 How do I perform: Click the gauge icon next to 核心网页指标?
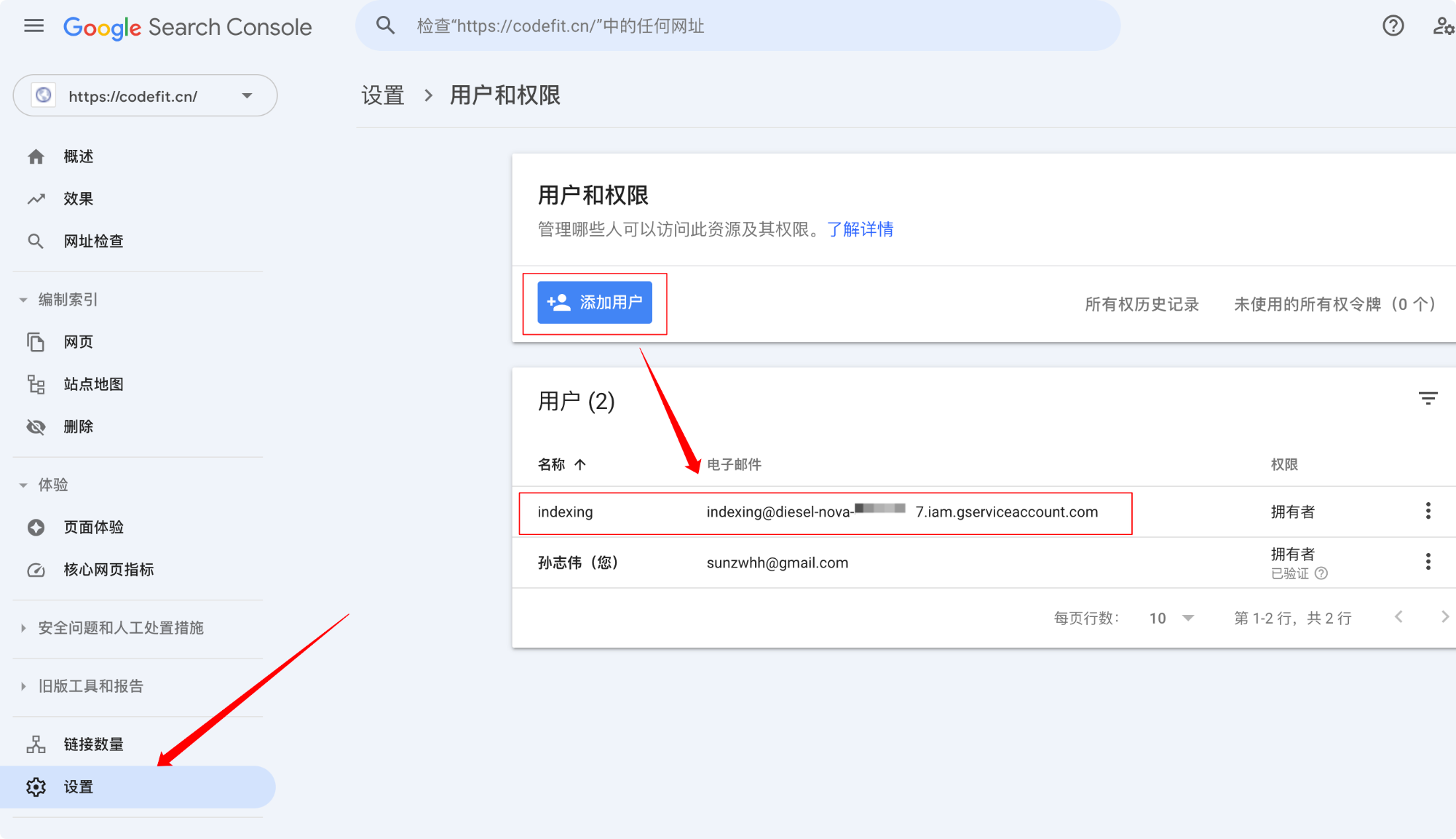click(x=36, y=570)
